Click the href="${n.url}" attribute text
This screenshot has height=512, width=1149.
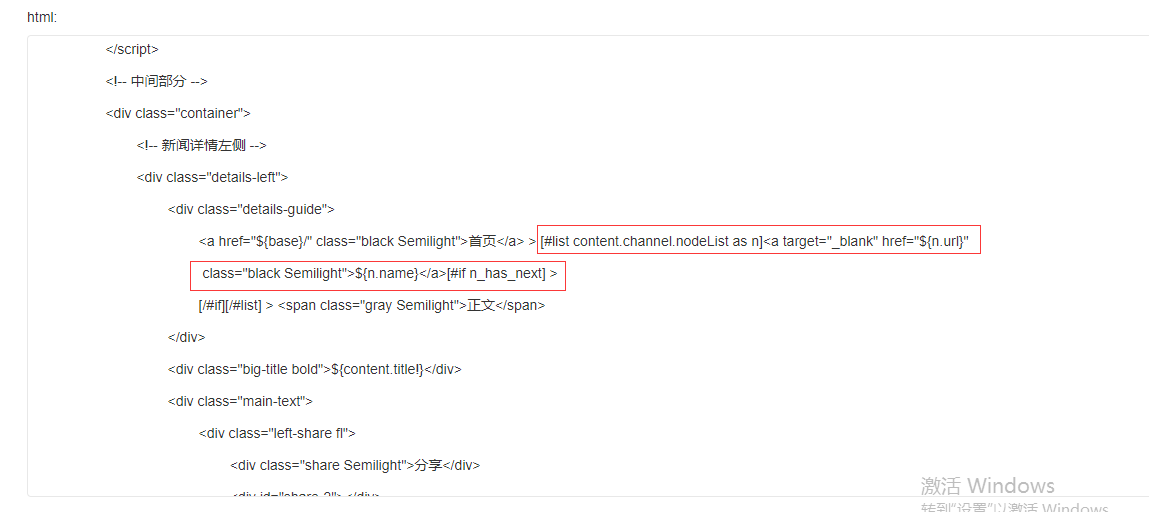(925, 241)
